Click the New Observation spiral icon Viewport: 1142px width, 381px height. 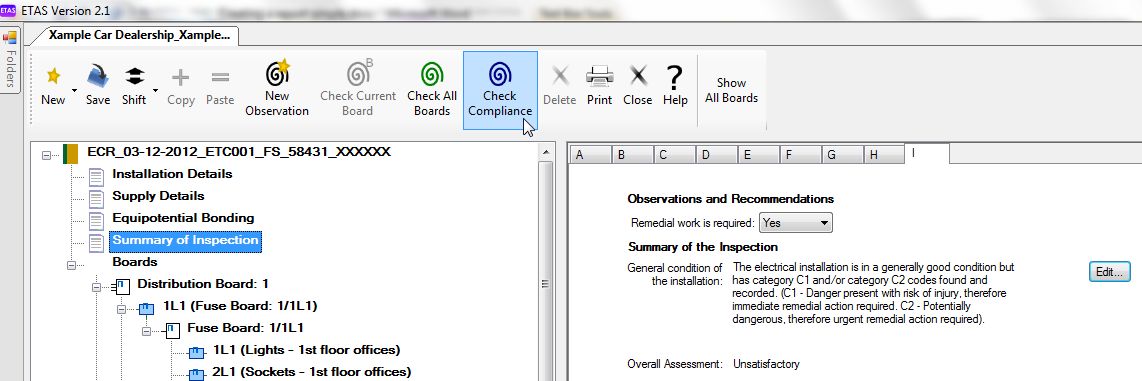coord(277,73)
